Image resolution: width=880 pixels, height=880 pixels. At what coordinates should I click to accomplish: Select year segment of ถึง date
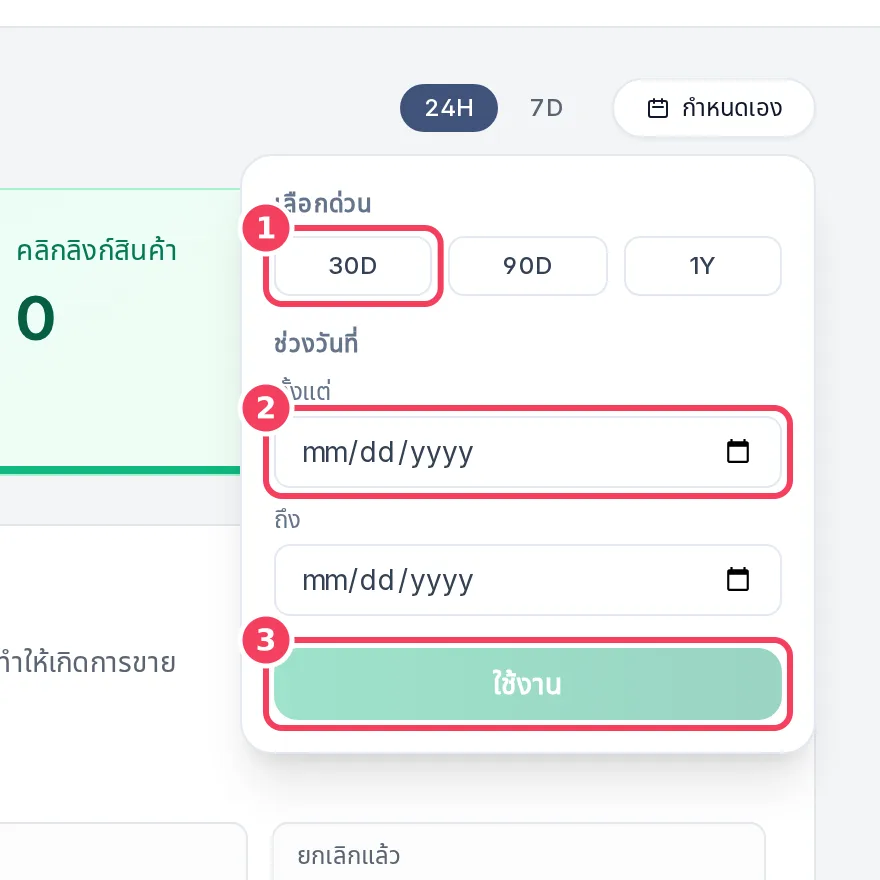click(x=442, y=580)
